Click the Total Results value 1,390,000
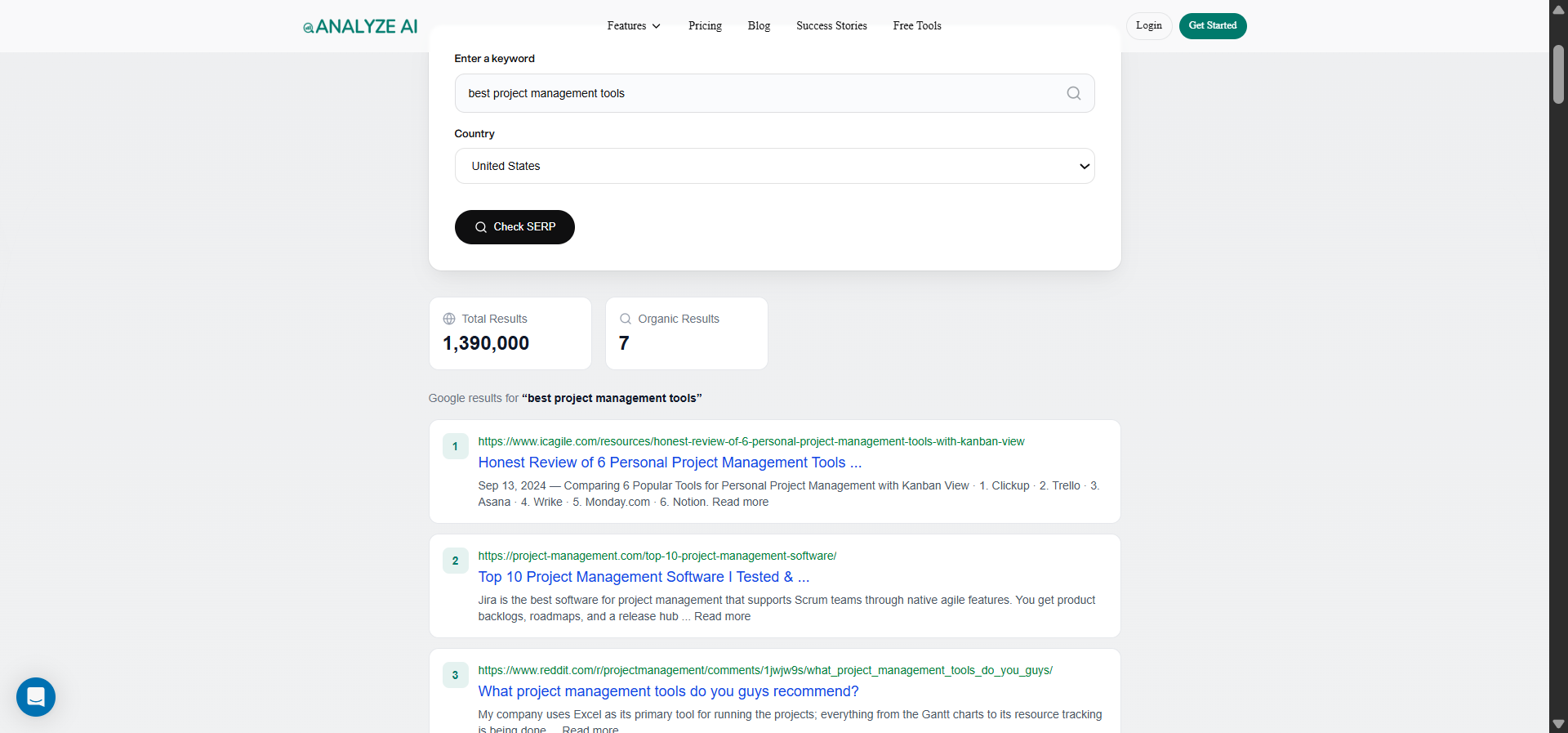 486,343
